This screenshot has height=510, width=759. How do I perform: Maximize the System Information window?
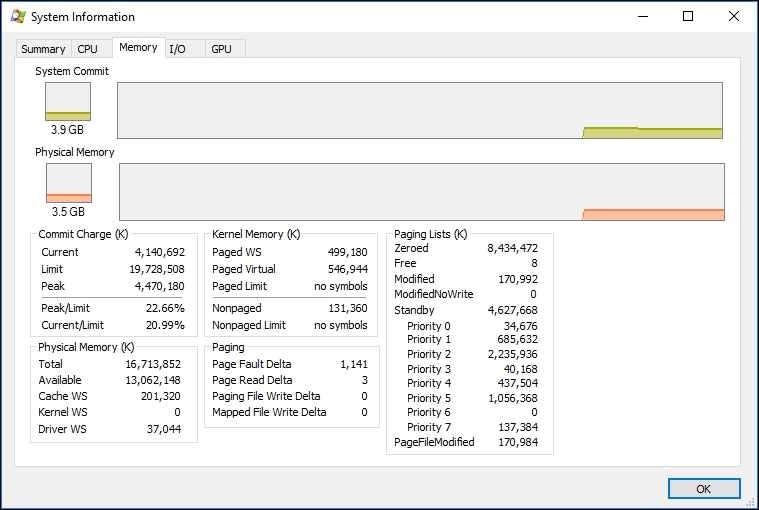688,16
